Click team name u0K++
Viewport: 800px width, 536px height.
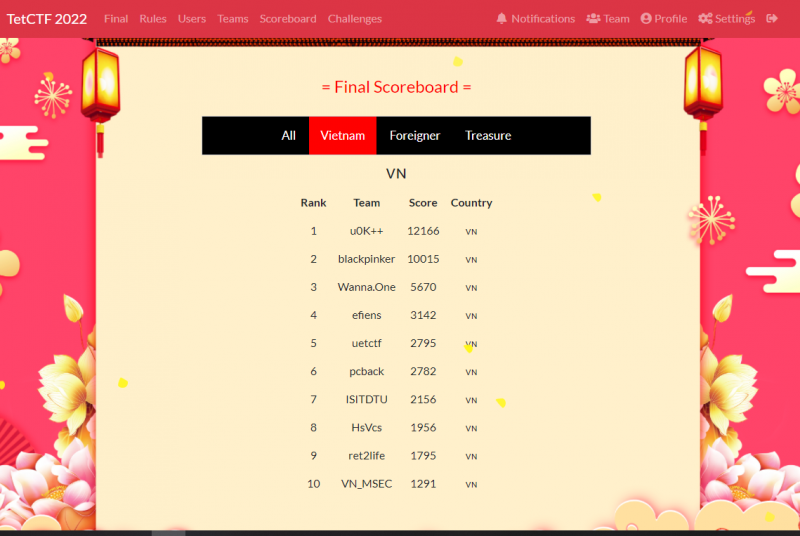point(366,231)
